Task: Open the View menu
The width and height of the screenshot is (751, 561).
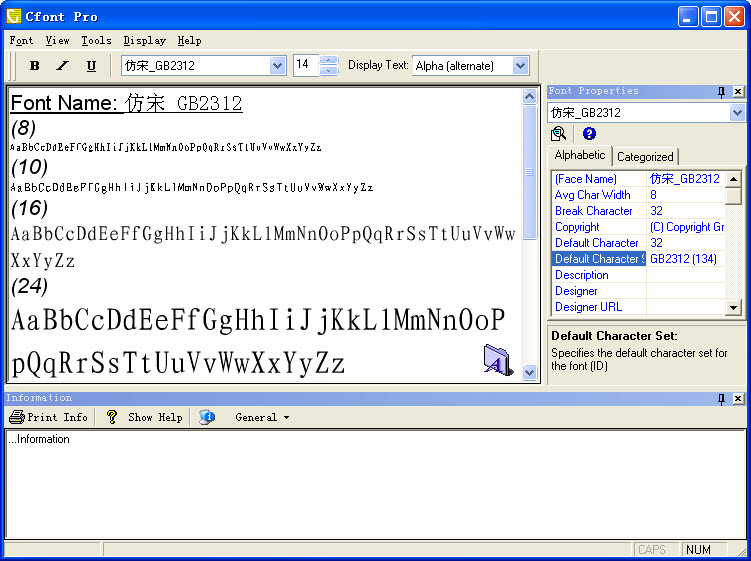Action: click(57, 41)
